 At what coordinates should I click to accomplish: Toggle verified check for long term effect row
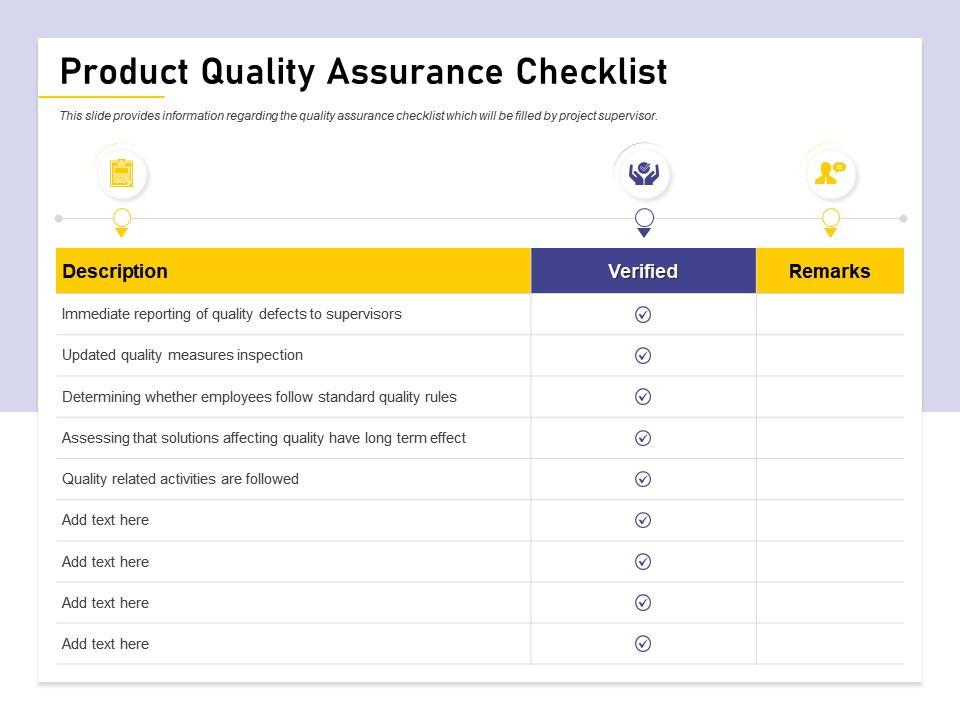point(643,438)
